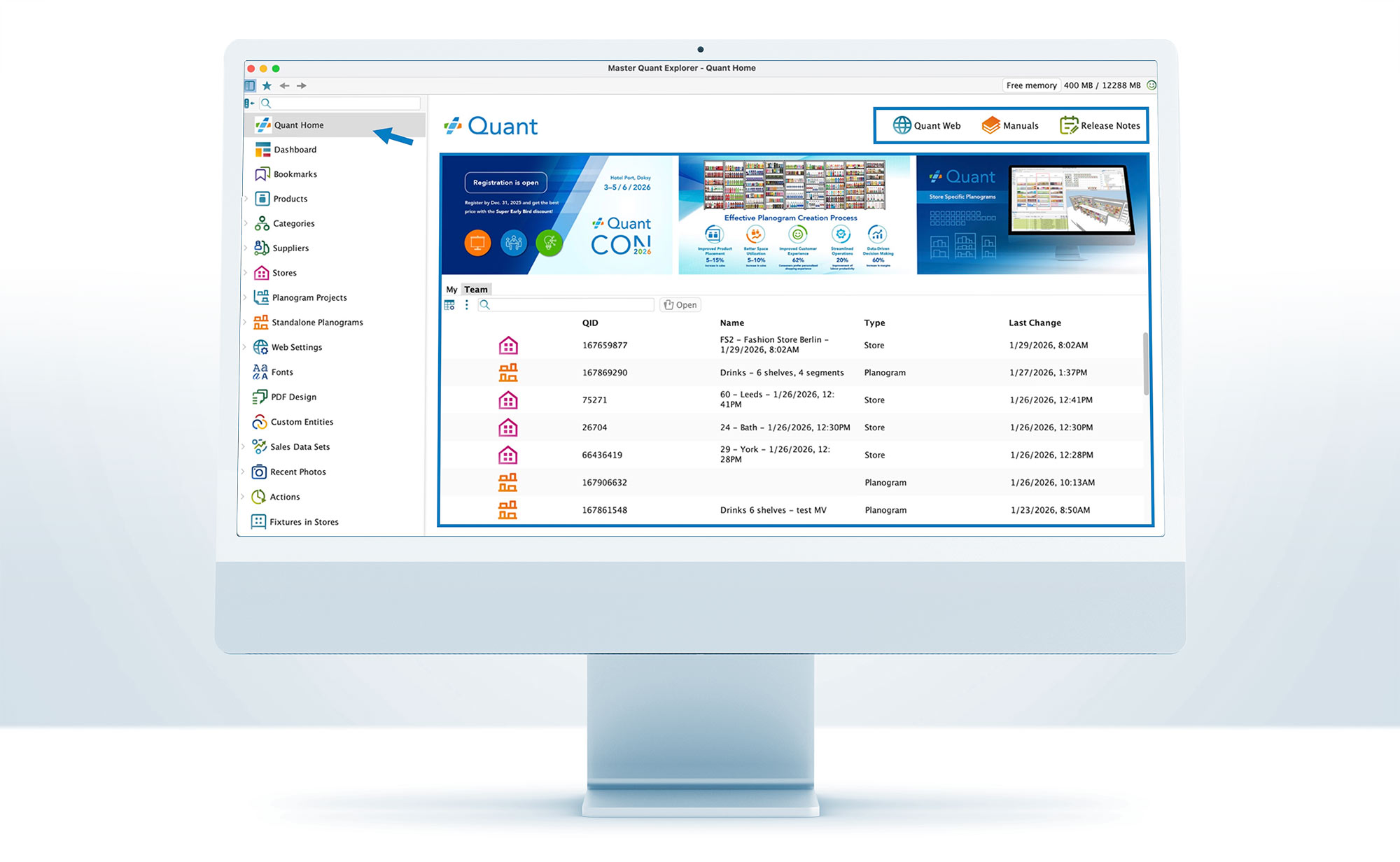Click the Suppliers icon in the sidebar
Screen dimensions: 1400x862
point(262,248)
